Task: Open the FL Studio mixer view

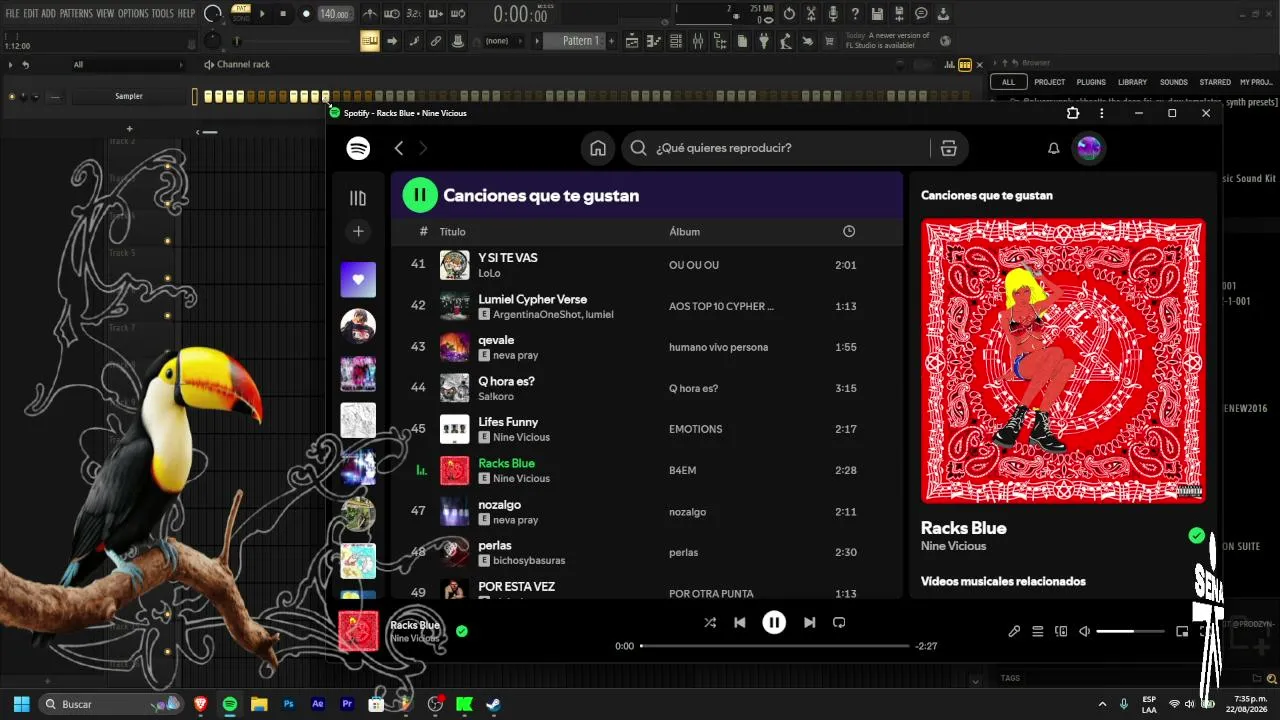Action: (698, 41)
